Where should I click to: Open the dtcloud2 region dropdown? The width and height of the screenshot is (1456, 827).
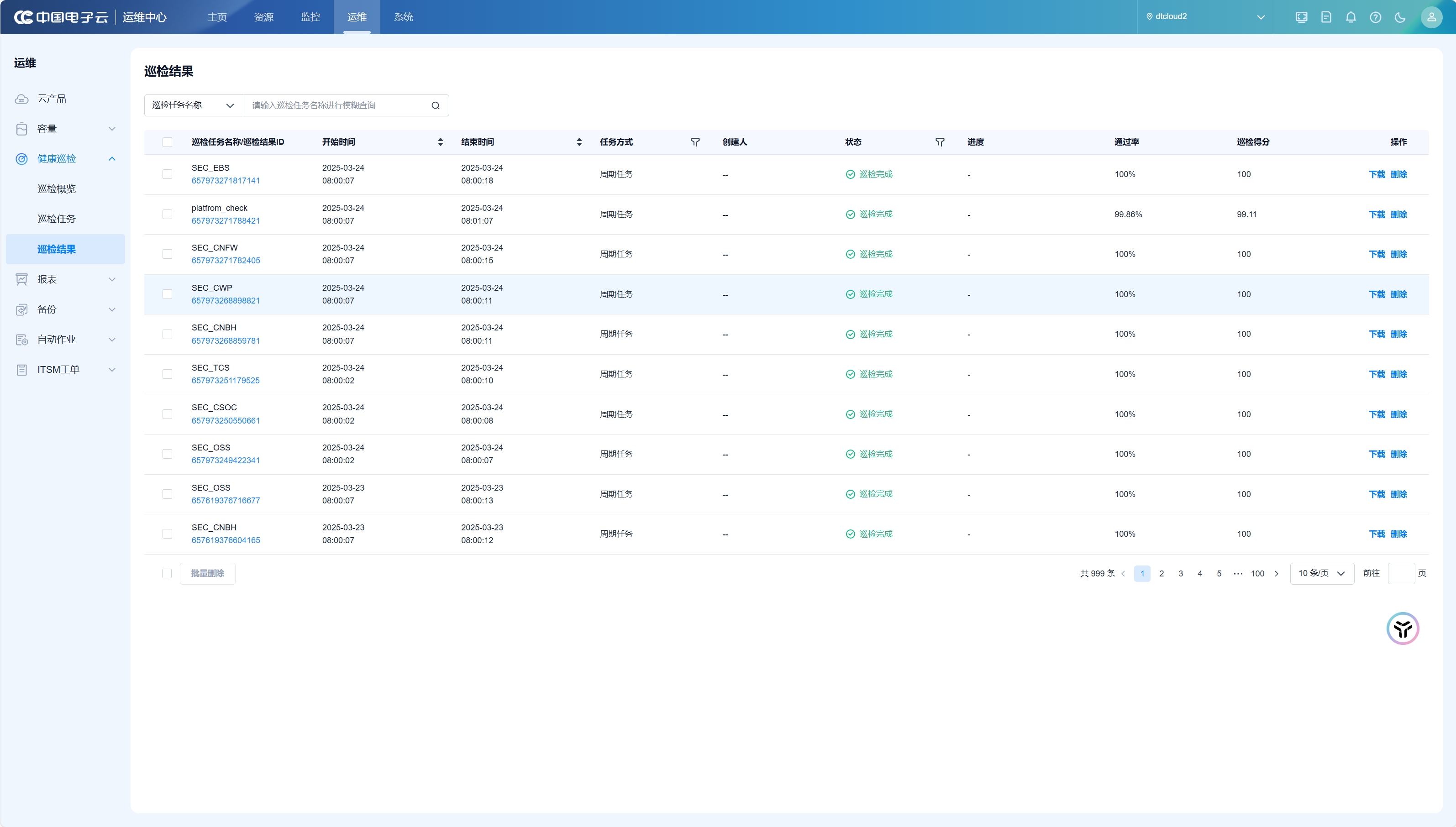point(1205,17)
